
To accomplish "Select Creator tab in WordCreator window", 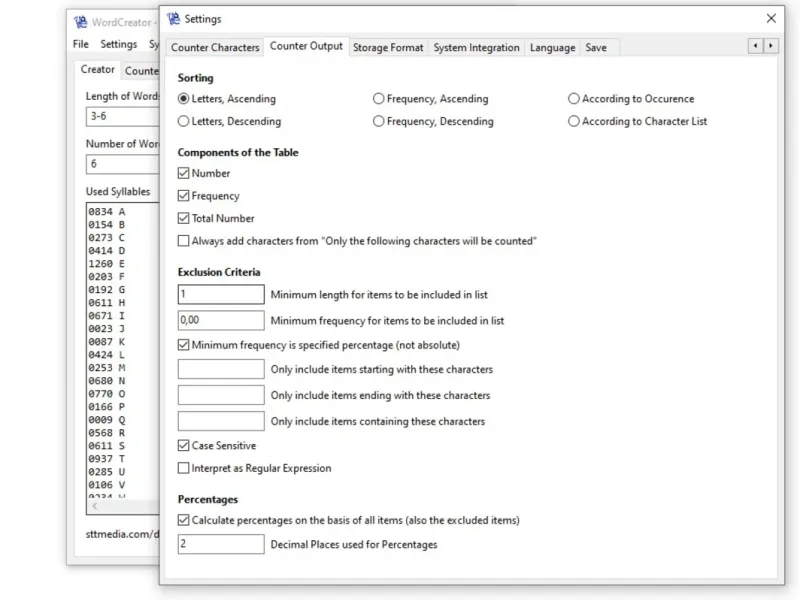I will click(97, 69).
